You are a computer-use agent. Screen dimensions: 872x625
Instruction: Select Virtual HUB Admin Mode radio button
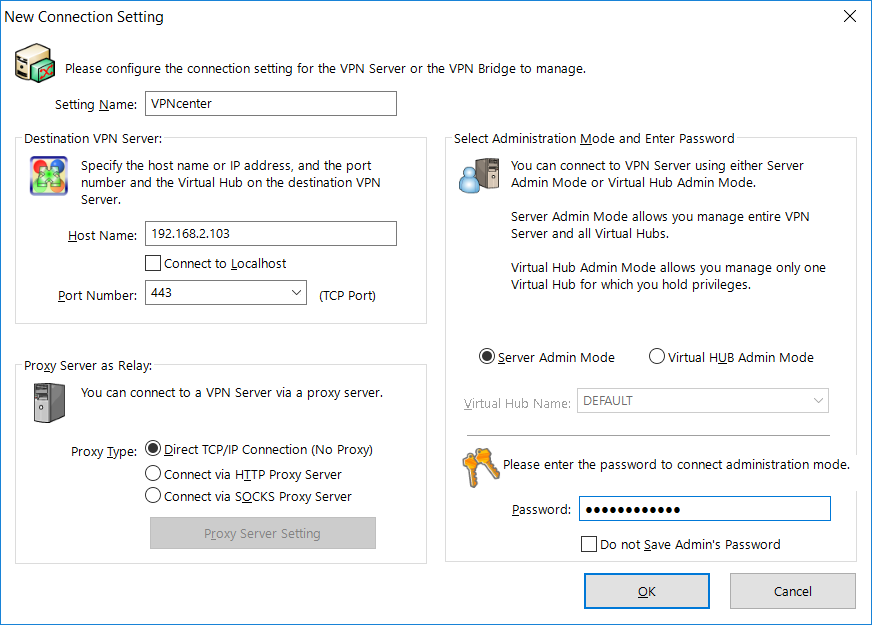tap(657, 356)
